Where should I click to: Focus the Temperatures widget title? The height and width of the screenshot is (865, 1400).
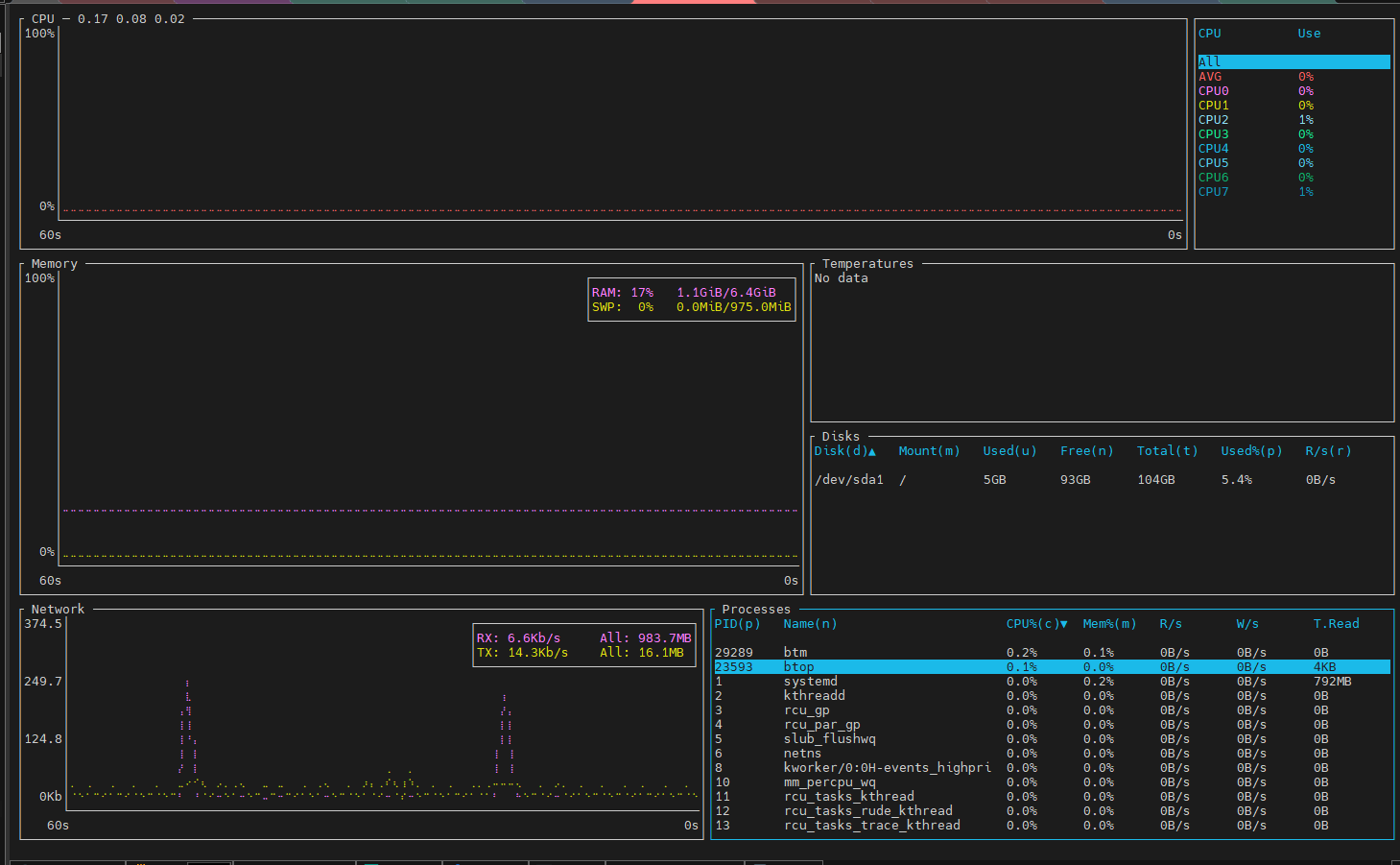click(867, 263)
